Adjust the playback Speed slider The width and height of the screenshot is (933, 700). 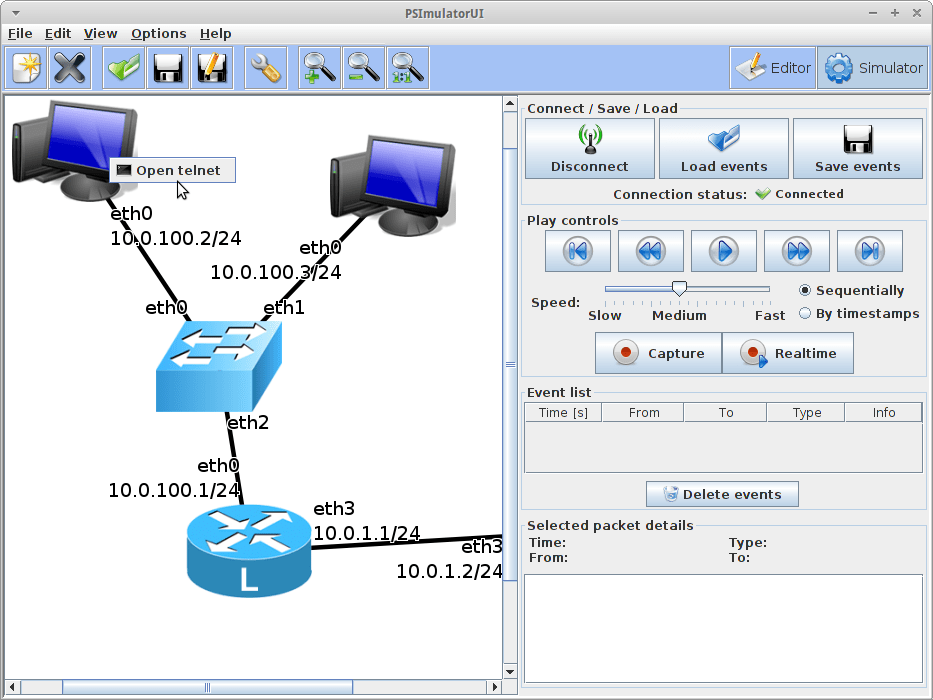(x=679, y=287)
